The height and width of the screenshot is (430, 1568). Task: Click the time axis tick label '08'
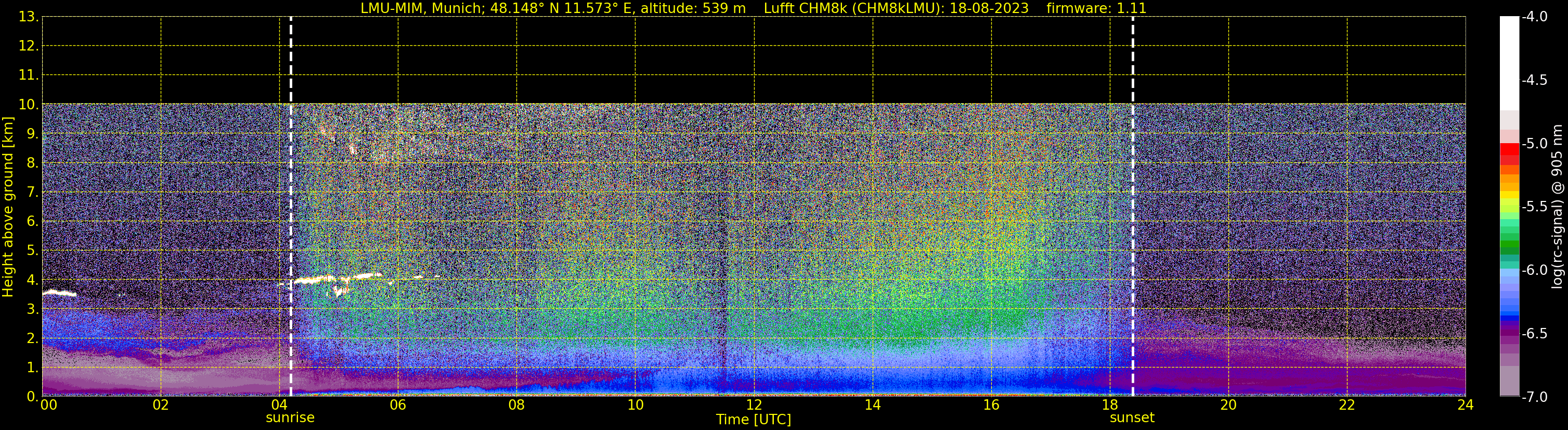click(517, 405)
